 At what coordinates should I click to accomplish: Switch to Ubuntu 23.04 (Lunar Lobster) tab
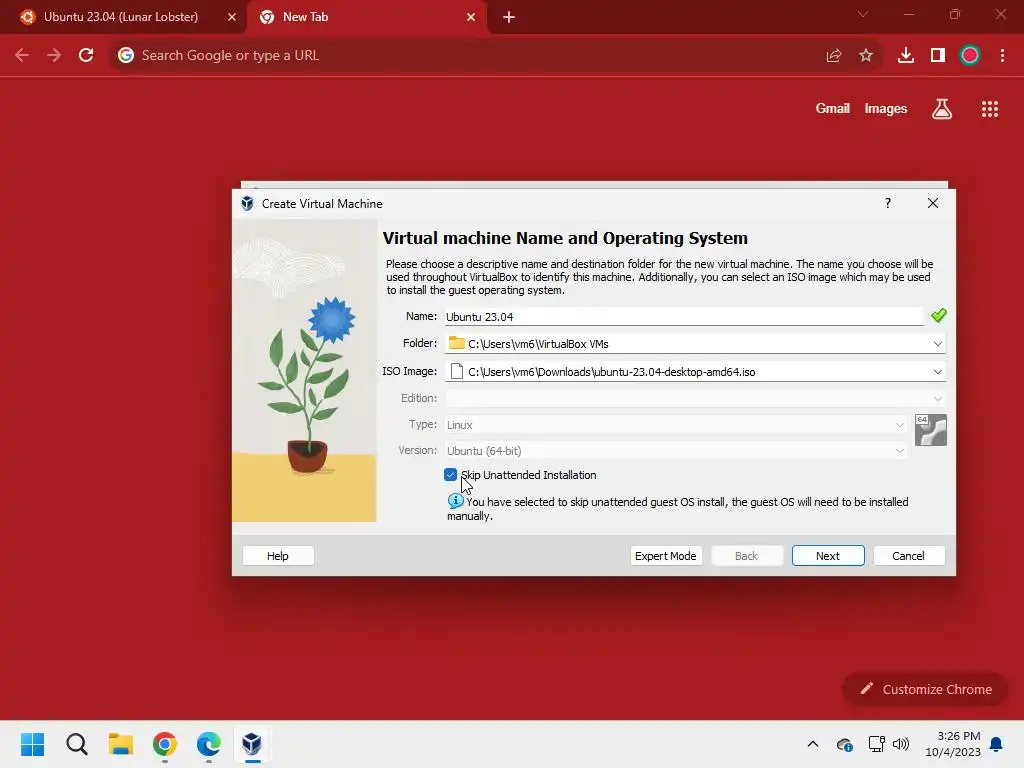pyautogui.click(x=120, y=17)
